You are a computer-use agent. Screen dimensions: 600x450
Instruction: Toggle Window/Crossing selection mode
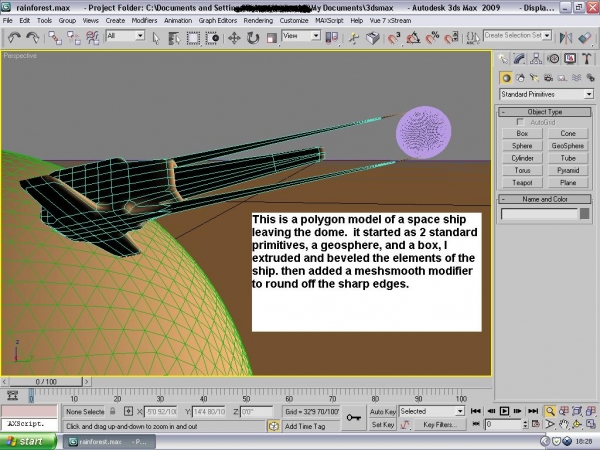point(212,38)
